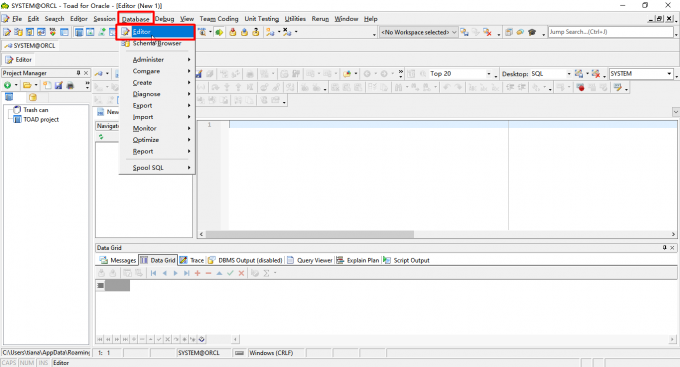This screenshot has height=367, width=680.
Task: Toggle the CAPS indicator in status bar
Action: pos(9,363)
